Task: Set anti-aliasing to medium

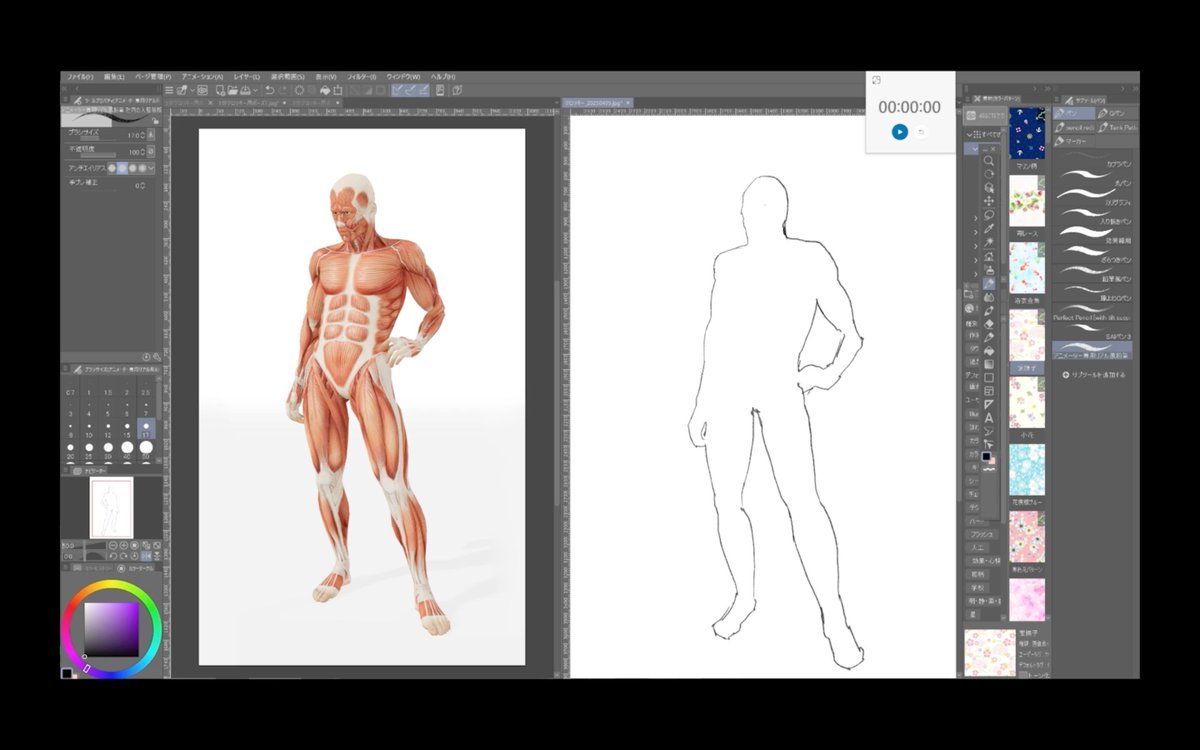Action: click(133, 168)
